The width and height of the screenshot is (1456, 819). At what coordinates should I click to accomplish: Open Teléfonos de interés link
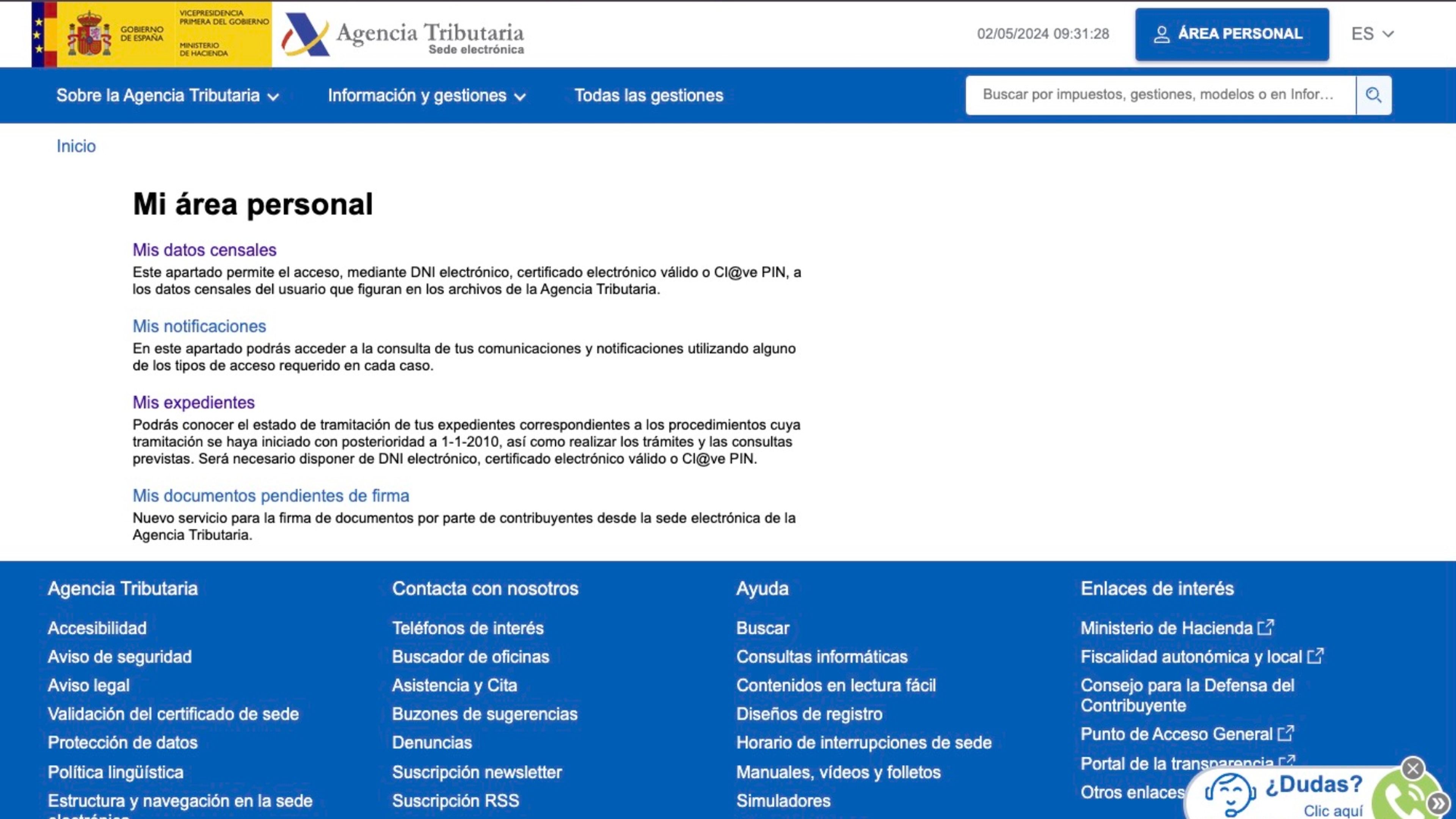468,628
